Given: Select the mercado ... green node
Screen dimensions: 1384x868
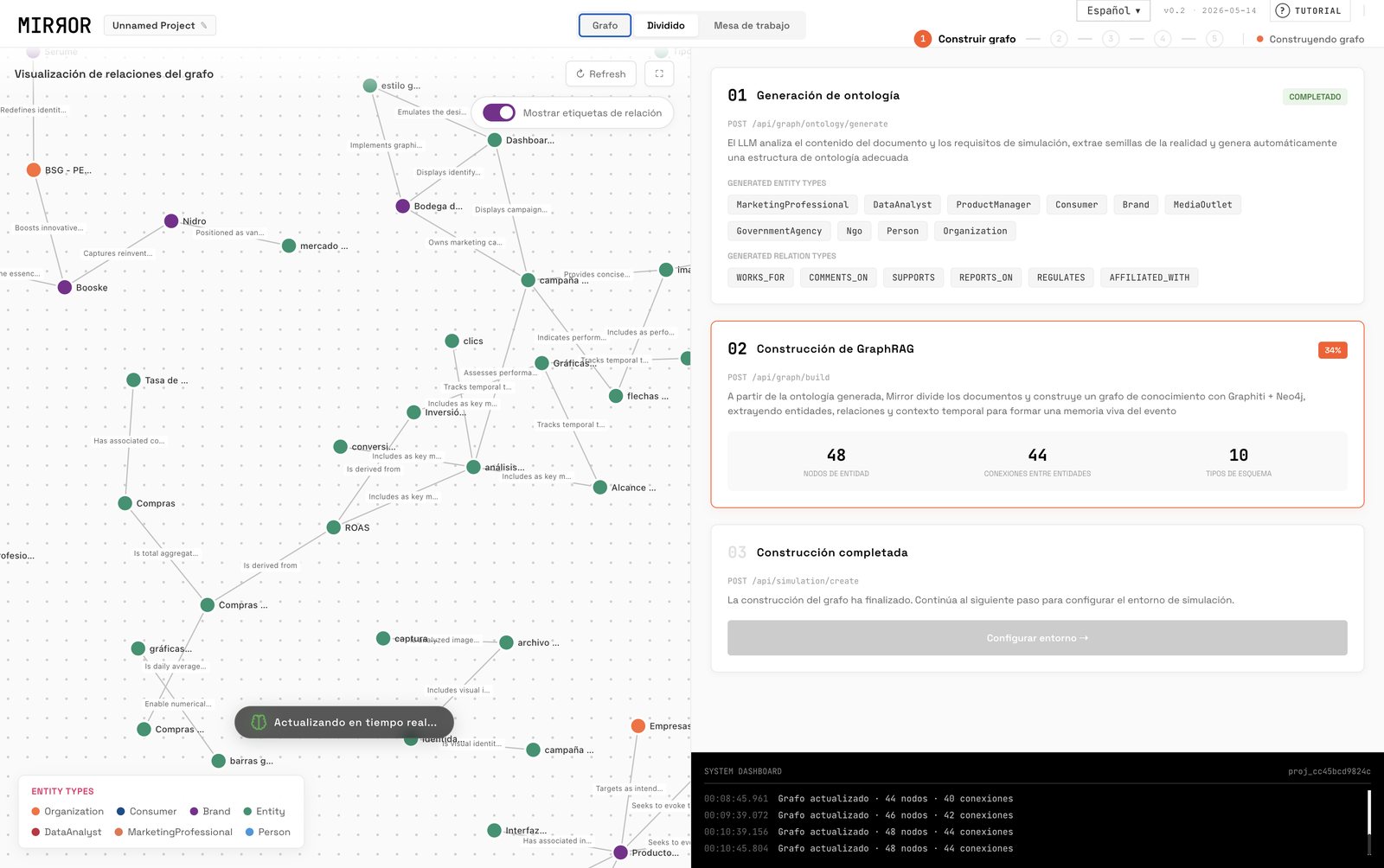Looking at the screenshot, I should coord(289,246).
